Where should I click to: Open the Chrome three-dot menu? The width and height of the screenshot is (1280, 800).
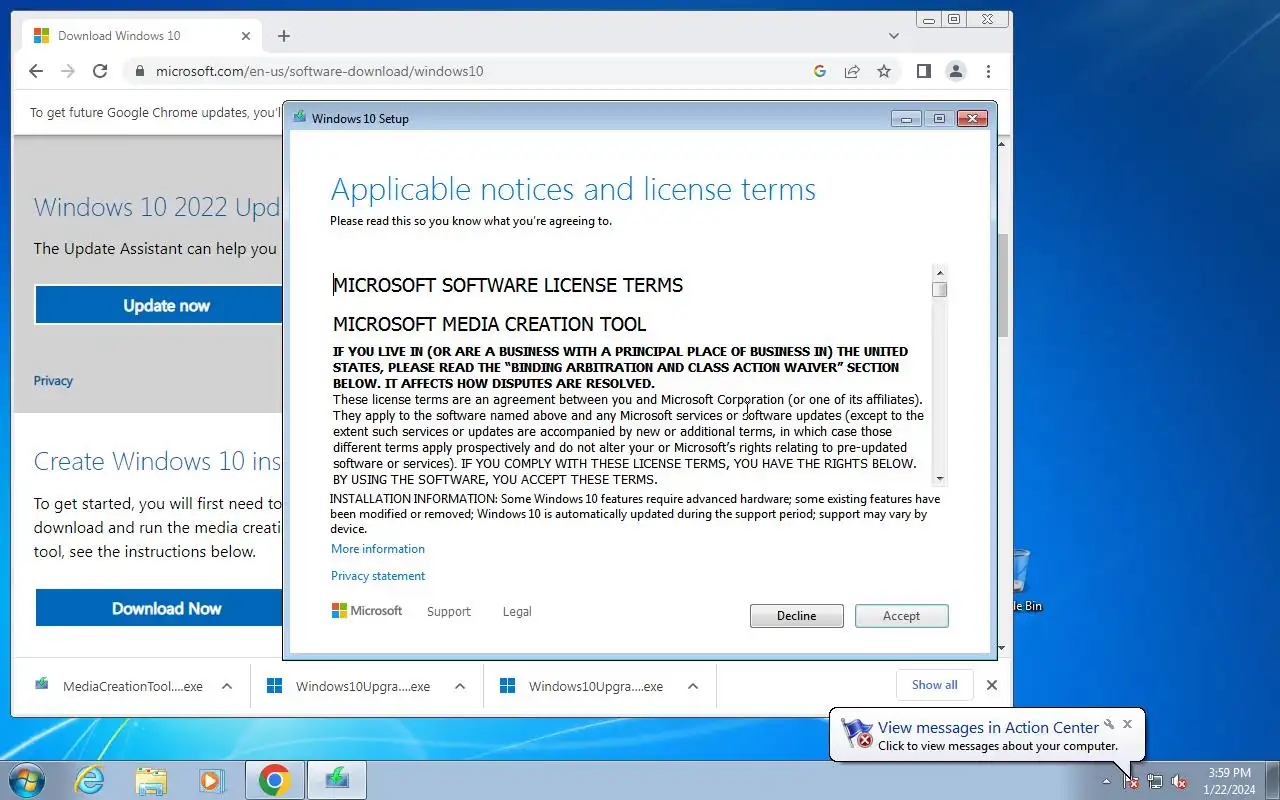(988, 71)
